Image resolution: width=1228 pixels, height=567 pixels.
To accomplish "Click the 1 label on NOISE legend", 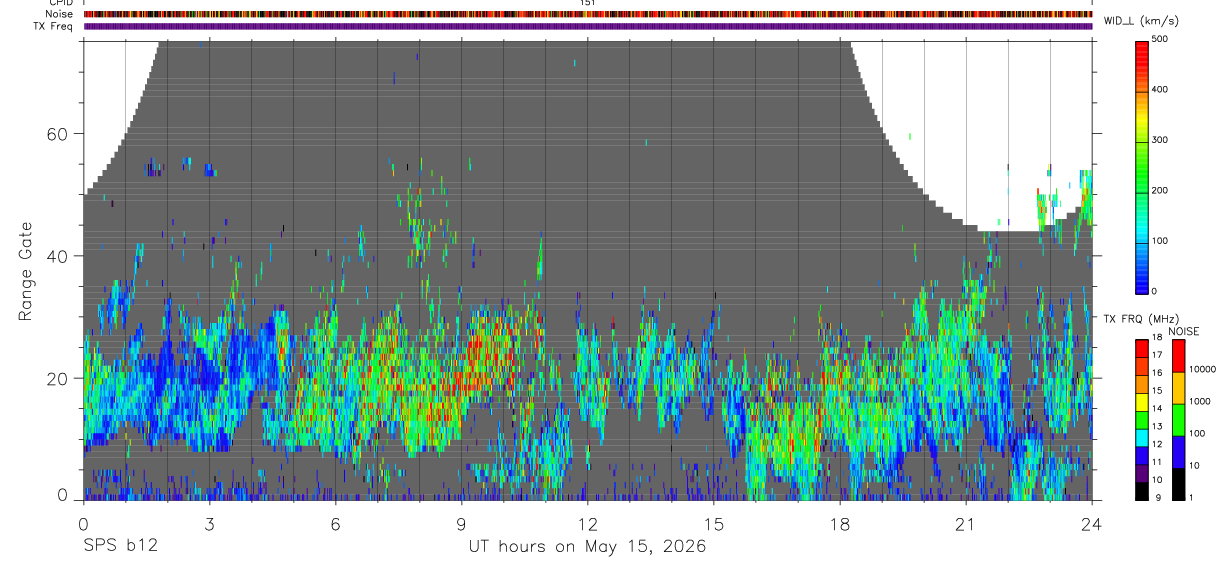I will tap(1191, 497).
